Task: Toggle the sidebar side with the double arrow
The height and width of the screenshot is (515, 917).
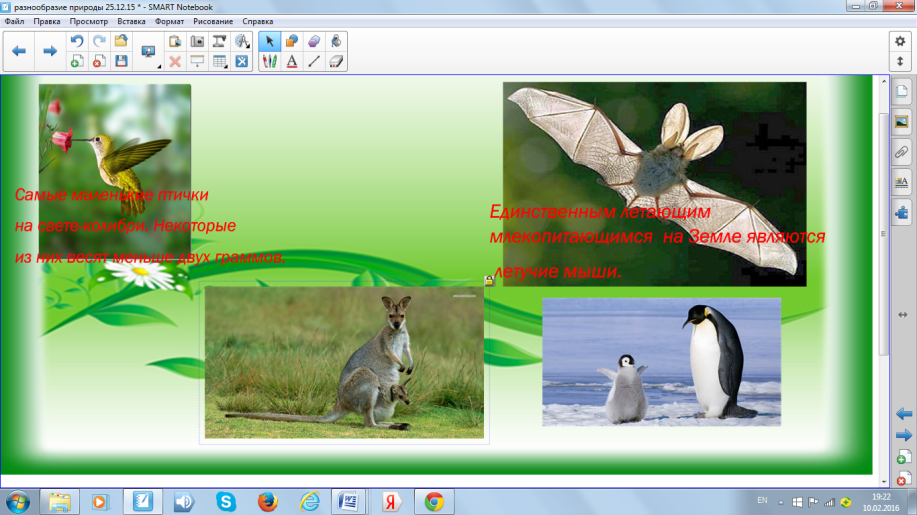Action: tap(903, 314)
